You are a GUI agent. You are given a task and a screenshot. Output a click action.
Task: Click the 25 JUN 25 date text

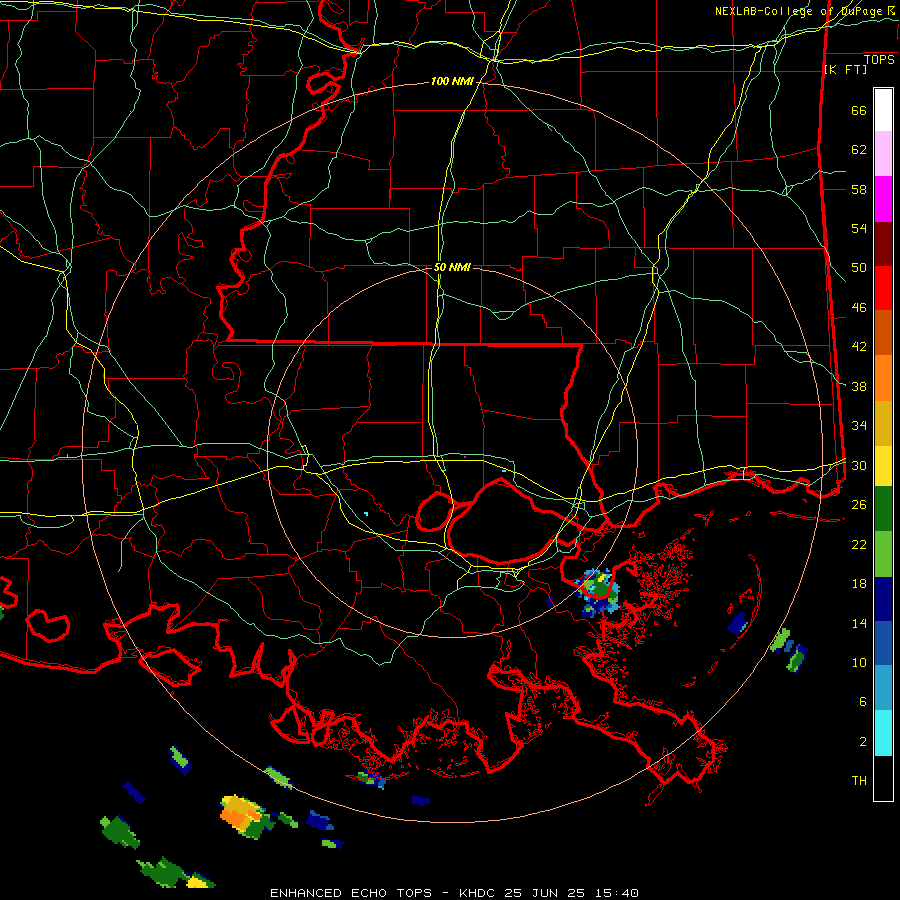coord(545,893)
